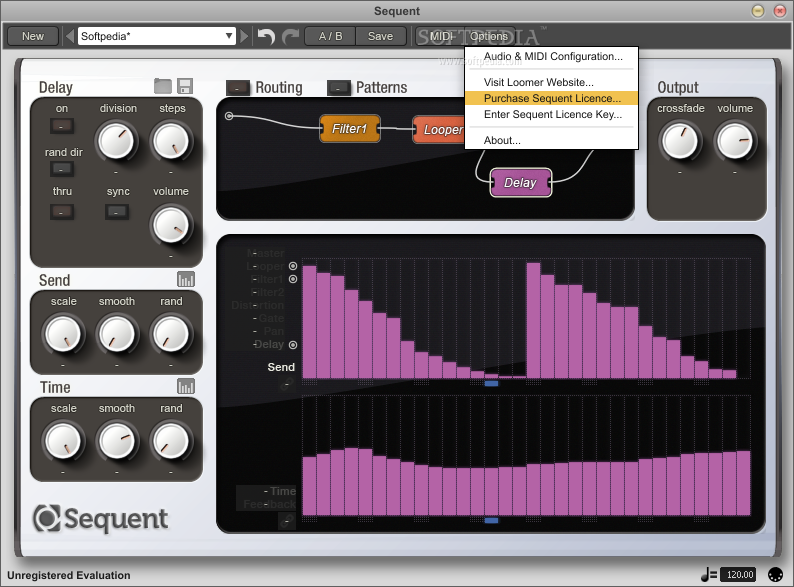Click the MIDI connector status icon
The width and height of the screenshot is (794, 587).
tap(775, 574)
